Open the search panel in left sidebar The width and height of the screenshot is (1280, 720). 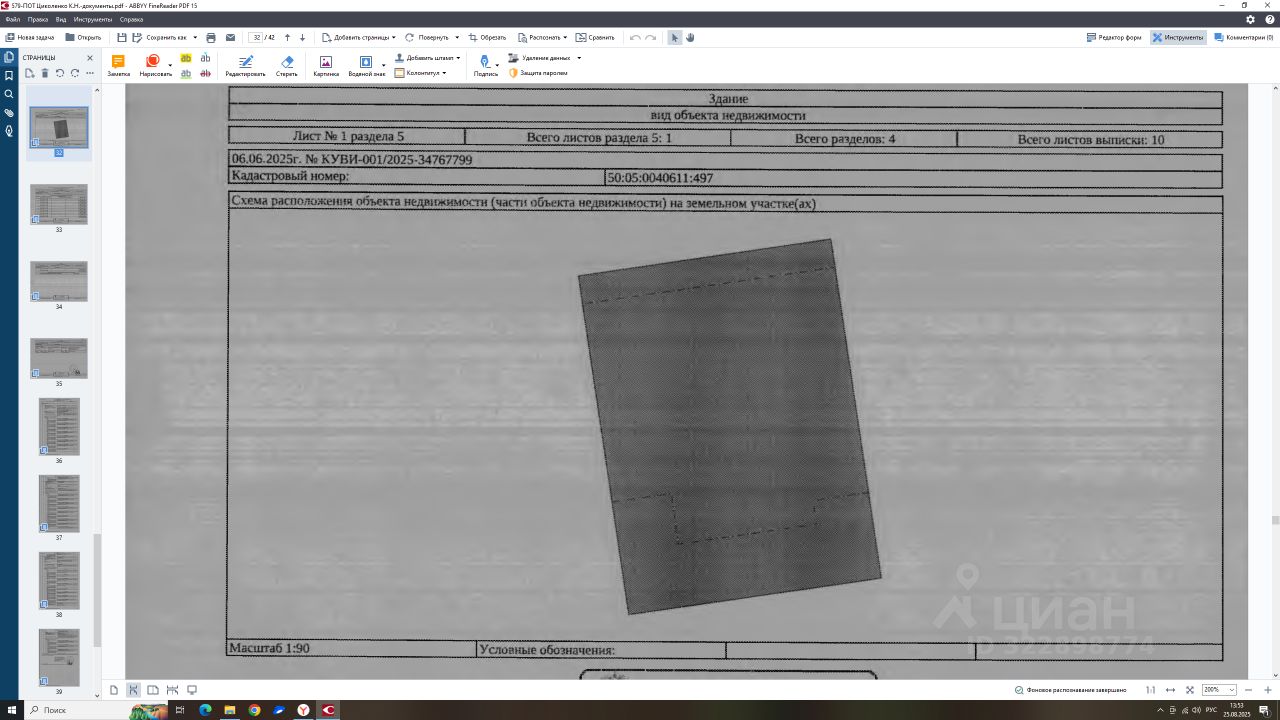9,94
